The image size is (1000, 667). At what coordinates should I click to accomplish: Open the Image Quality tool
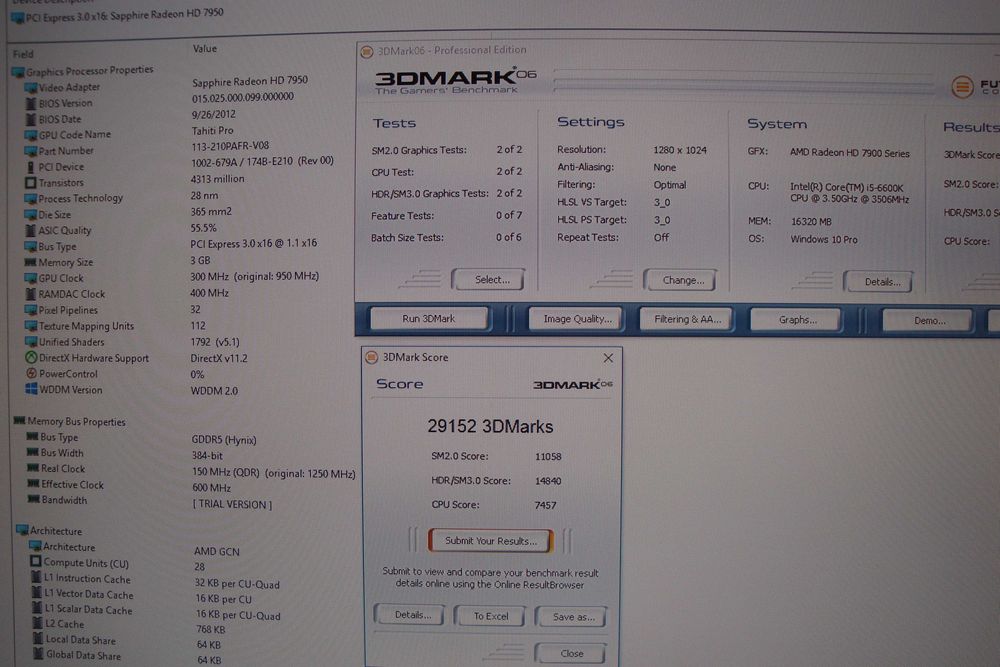(577, 319)
